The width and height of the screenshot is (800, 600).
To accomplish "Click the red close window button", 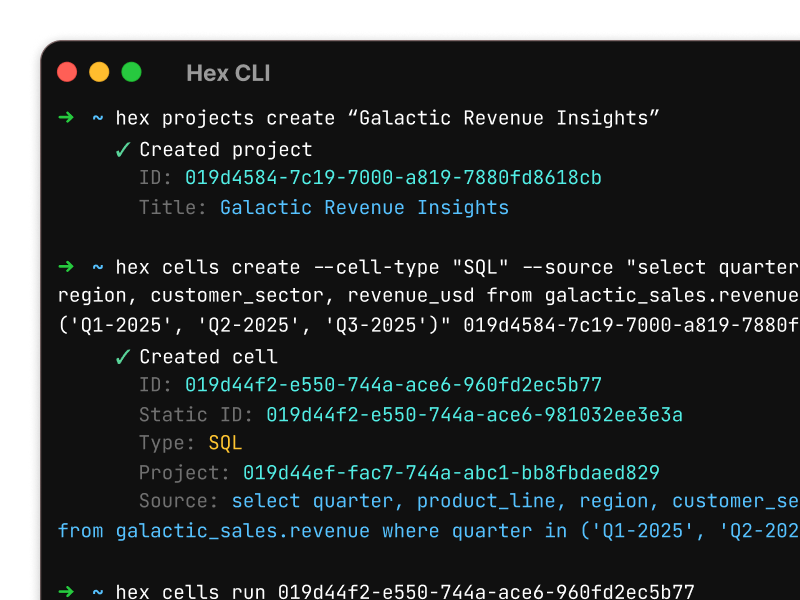I will [x=67, y=72].
